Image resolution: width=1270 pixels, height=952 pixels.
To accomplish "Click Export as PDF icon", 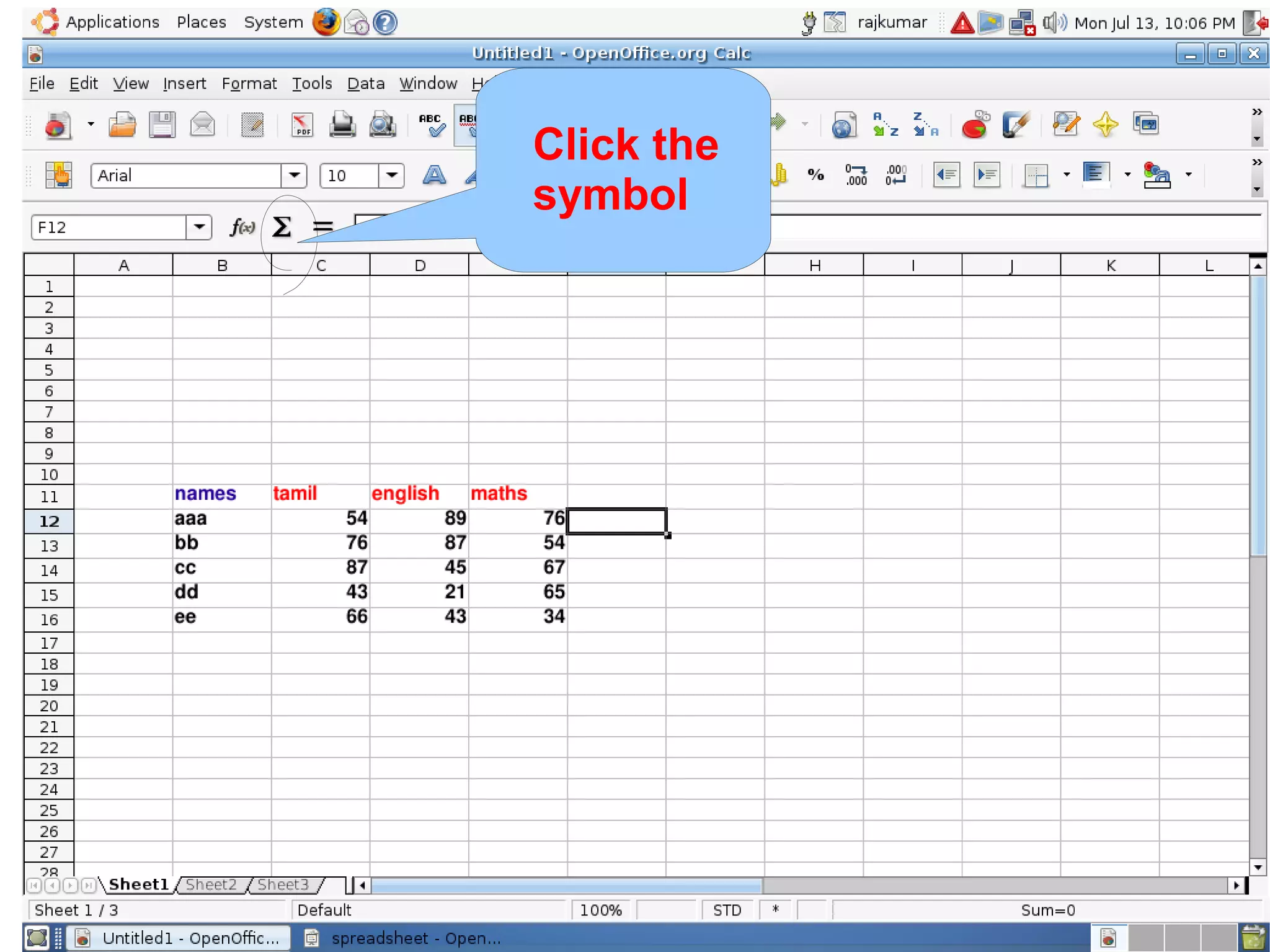I will (302, 125).
